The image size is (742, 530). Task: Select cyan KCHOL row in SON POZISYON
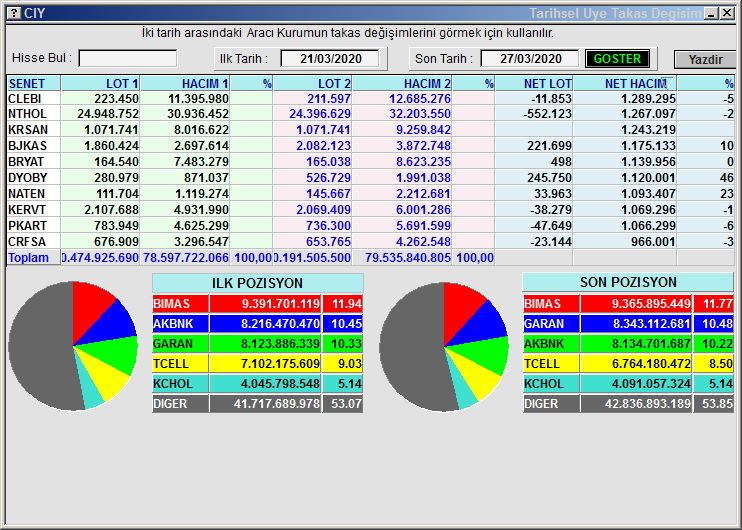pyautogui.click(x=628, y=383)
